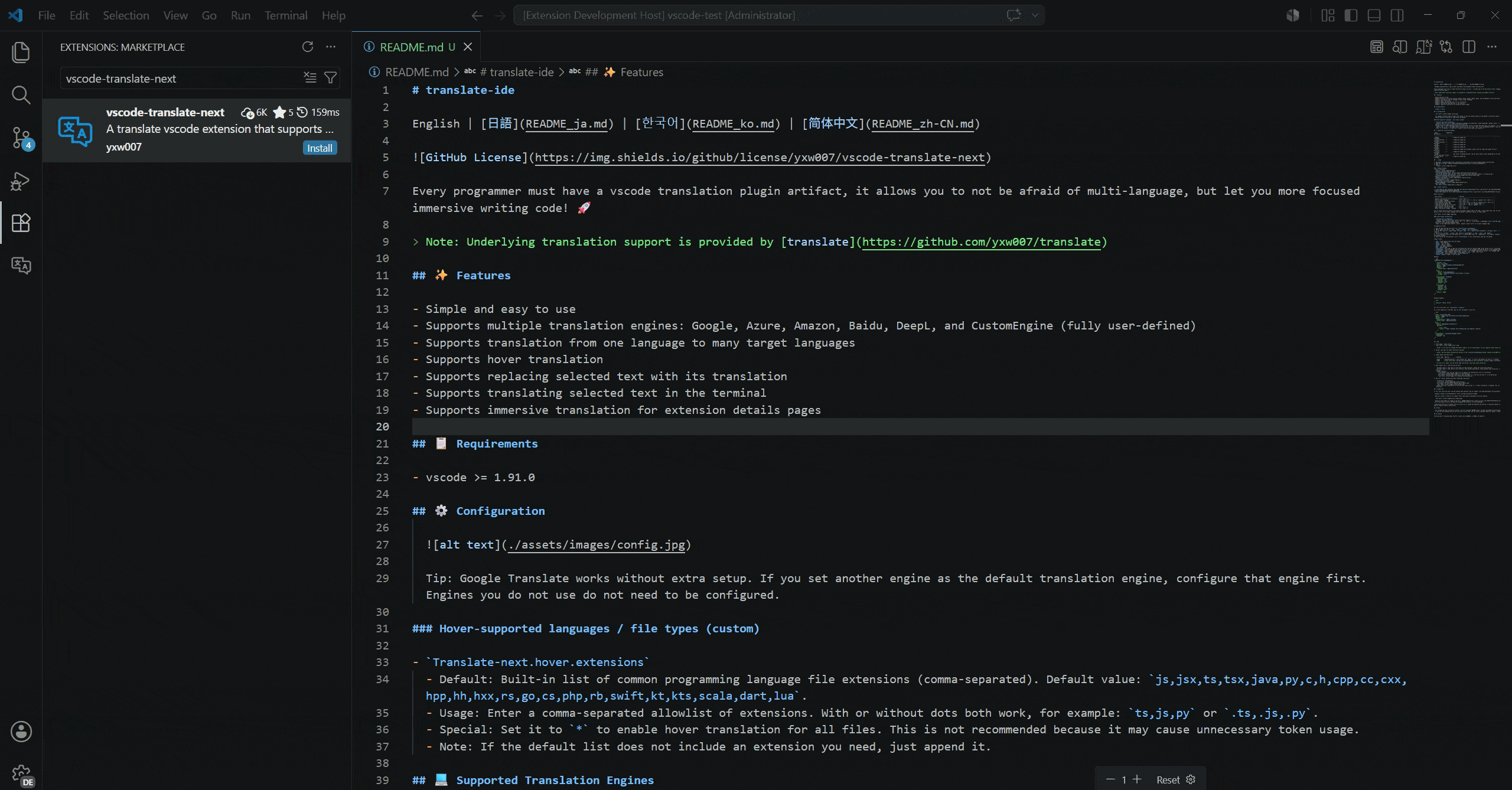Split the editor right

1469,47
